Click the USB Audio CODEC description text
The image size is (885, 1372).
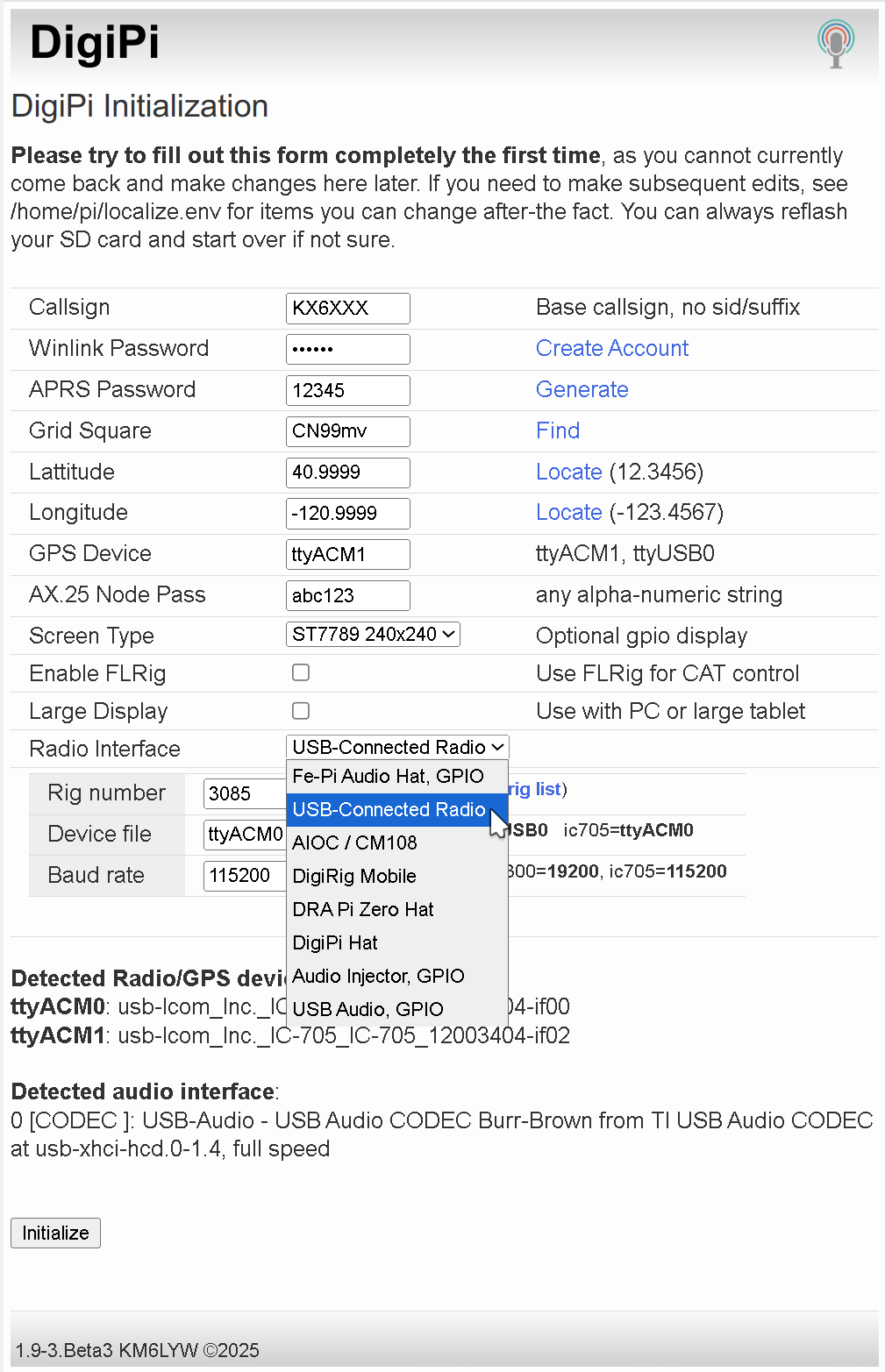pos(442,1134)
